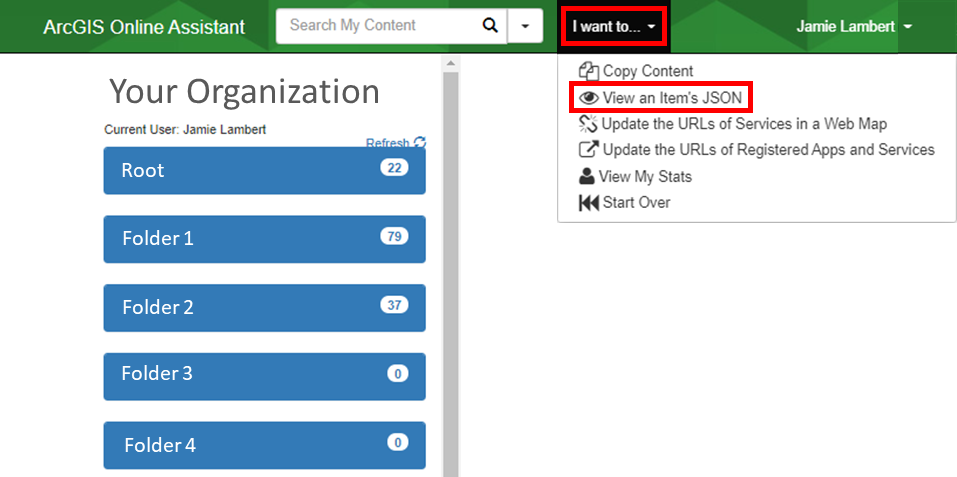This screenshot has width=957, height=477.
Task: Open Folder 1 with 79 items
Action: point(264,238)
